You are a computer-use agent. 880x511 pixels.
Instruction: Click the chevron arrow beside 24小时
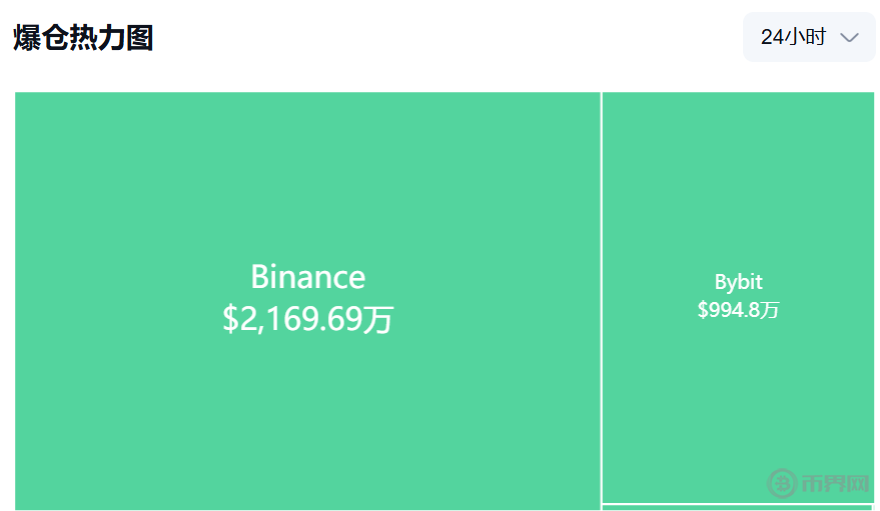pos(850,38)
